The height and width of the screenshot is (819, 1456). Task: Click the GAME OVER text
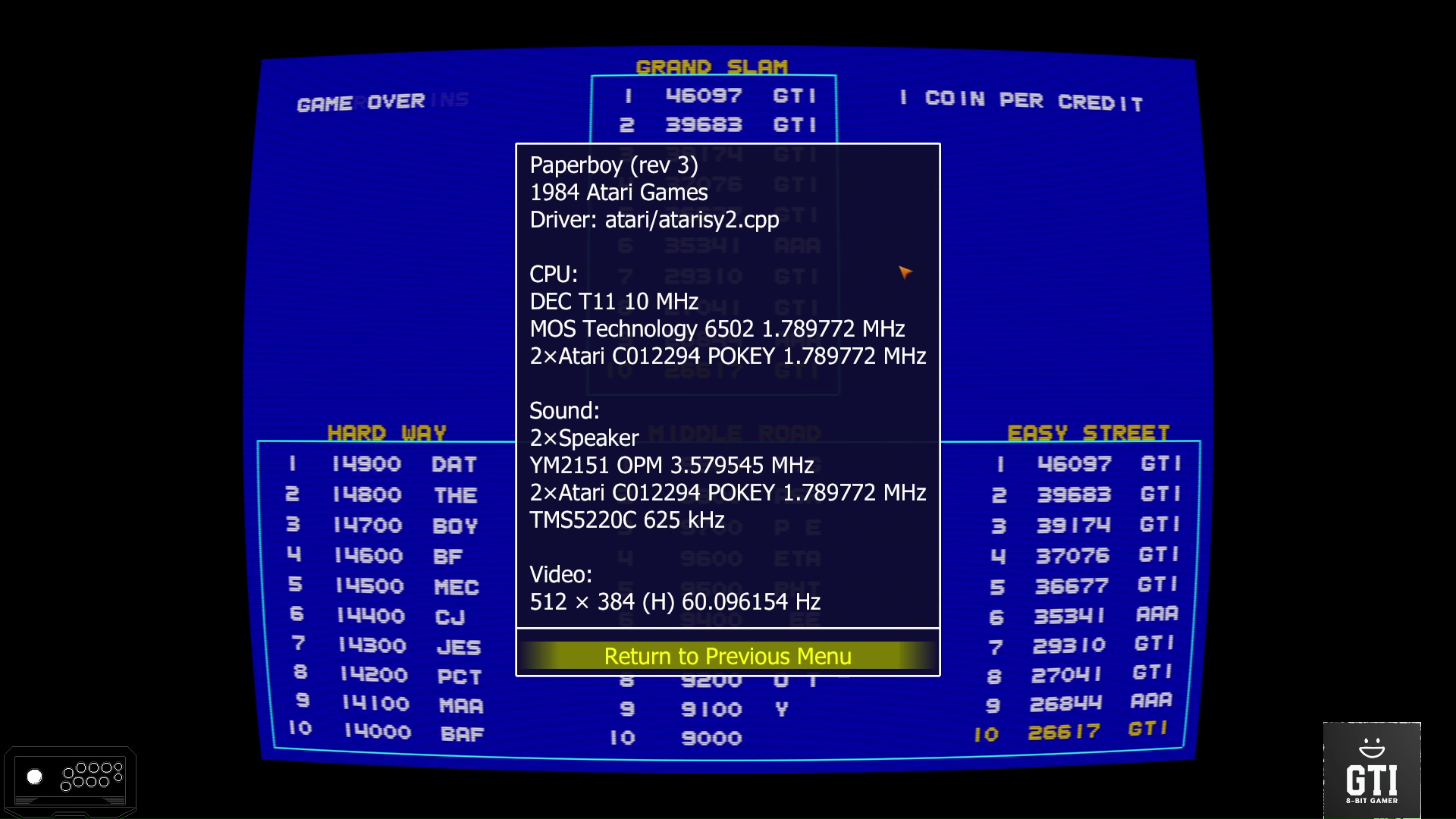pos(361,102)
